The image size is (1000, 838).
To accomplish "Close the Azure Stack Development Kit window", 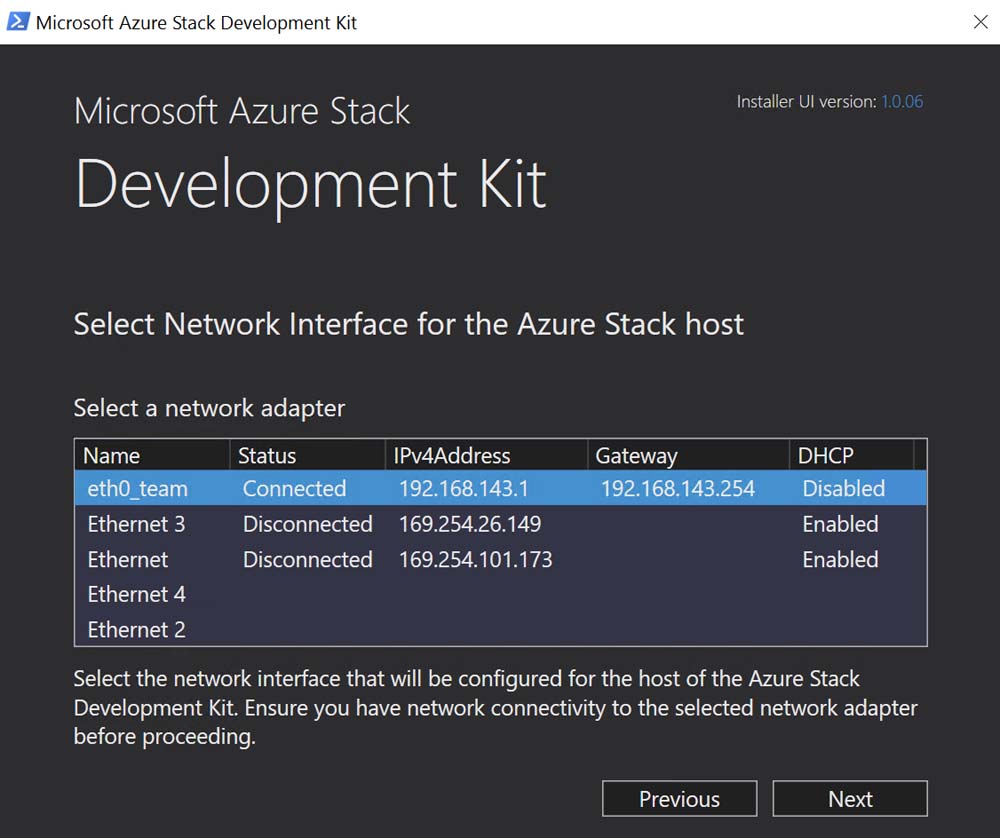I will click(x=980, y=22).
